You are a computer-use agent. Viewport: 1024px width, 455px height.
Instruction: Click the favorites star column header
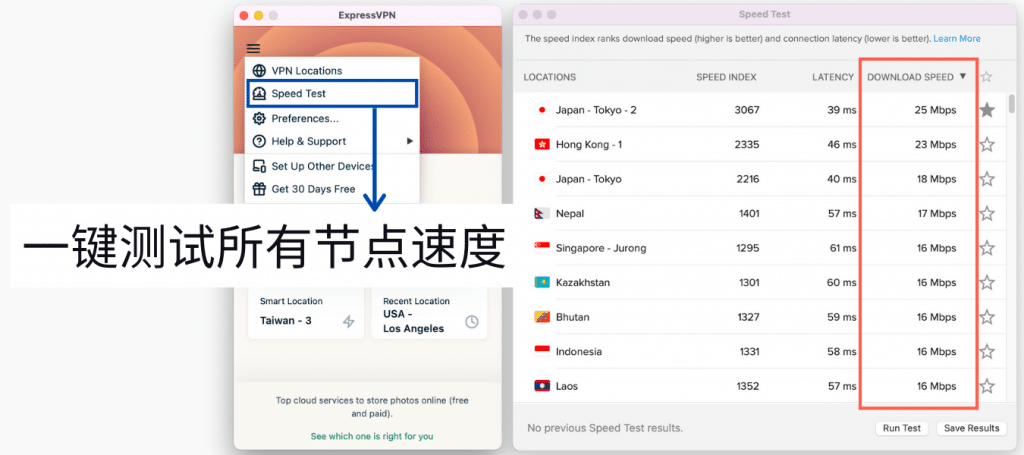click(986, 77)
